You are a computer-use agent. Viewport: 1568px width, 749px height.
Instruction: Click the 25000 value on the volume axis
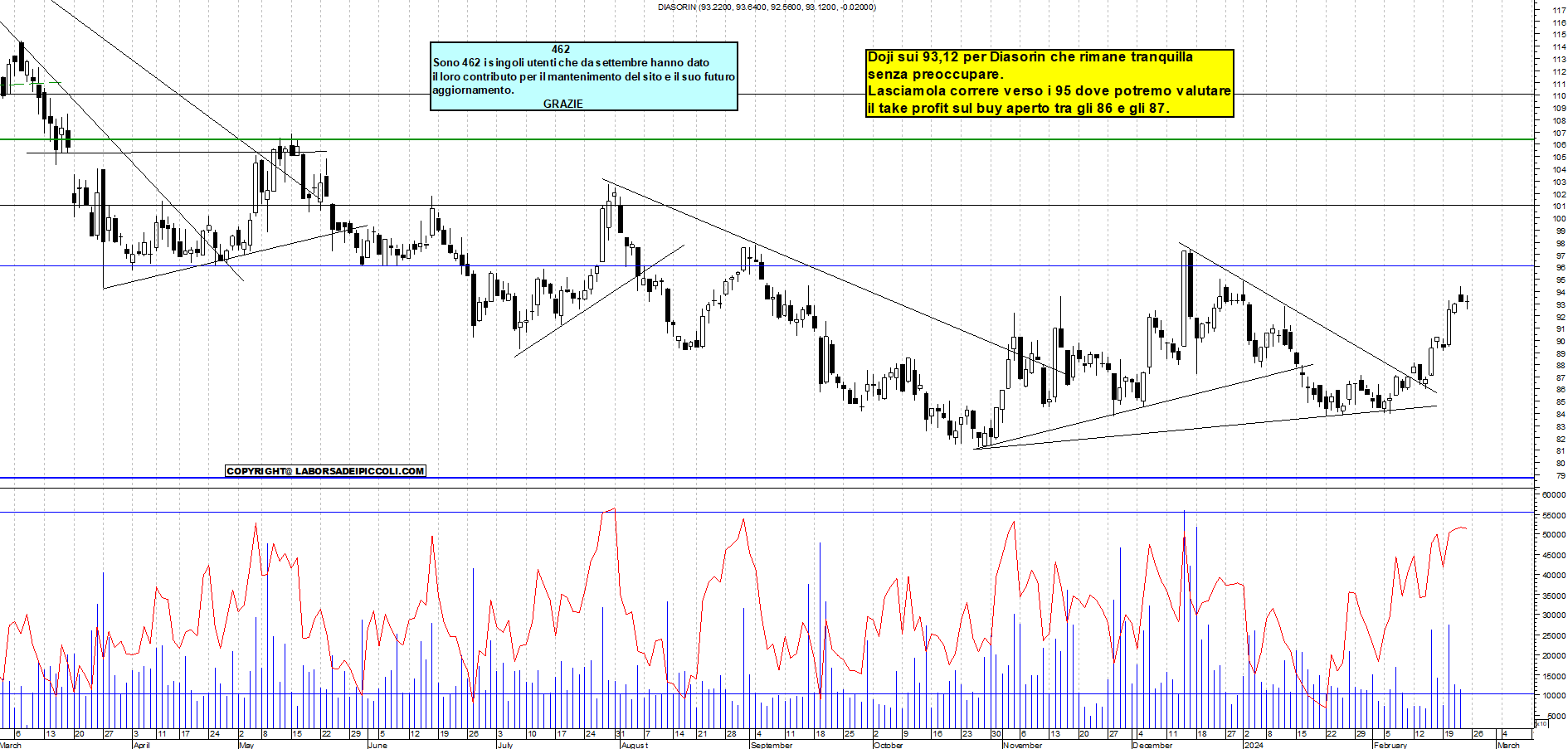click(1554, 635)
